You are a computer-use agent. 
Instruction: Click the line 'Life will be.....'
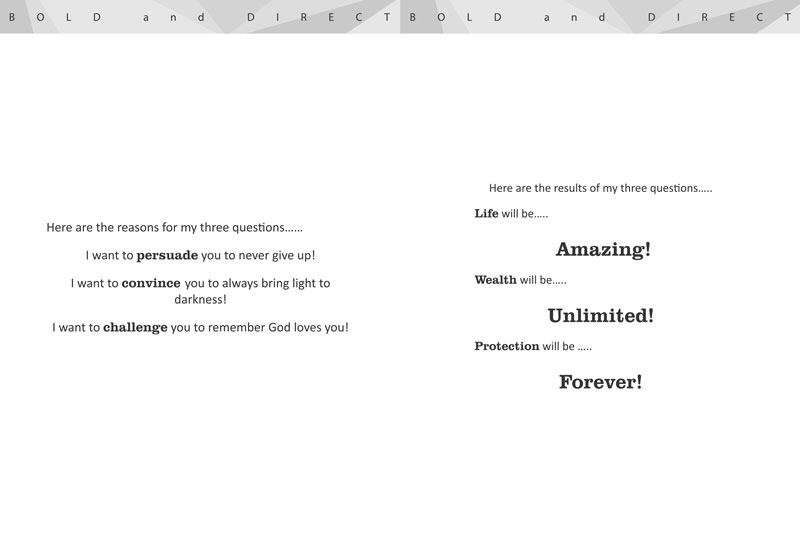[511, 214]
